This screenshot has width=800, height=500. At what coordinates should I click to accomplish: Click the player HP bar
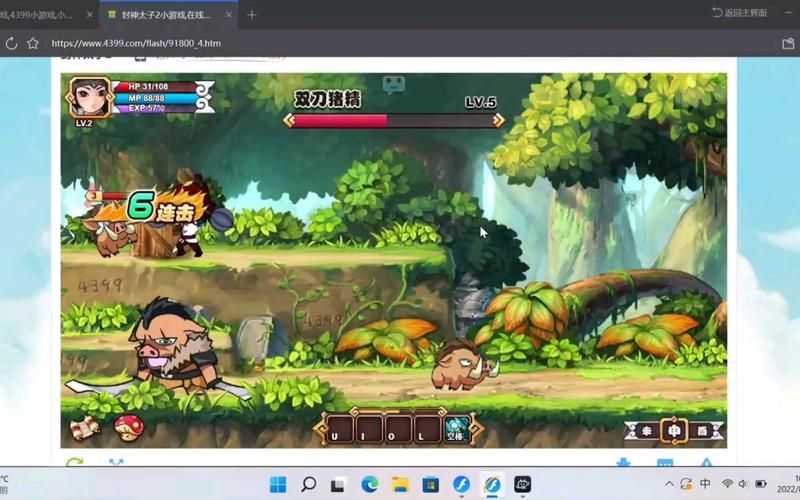[157, 87]
